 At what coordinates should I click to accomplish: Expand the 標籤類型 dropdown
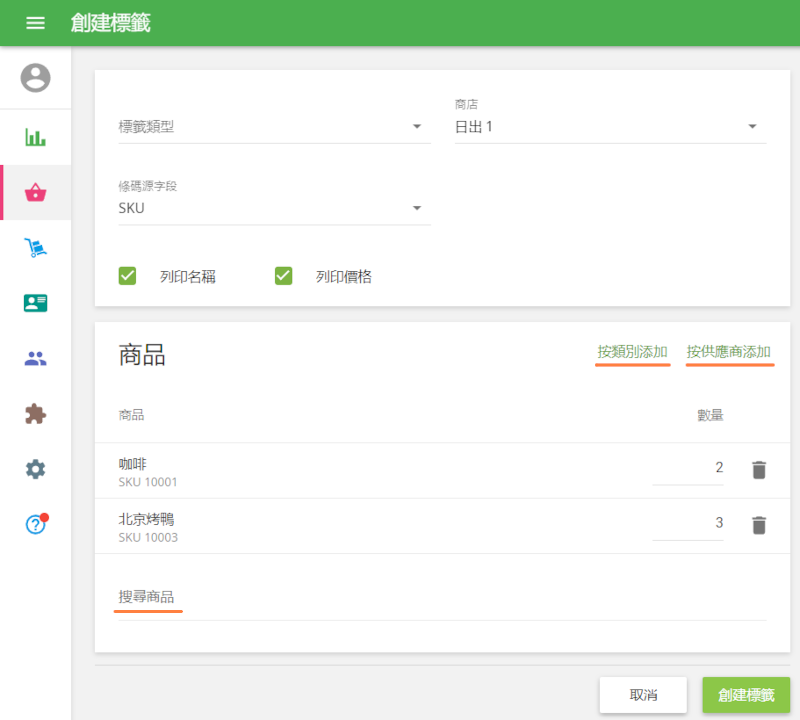click(x=274, y=127)
